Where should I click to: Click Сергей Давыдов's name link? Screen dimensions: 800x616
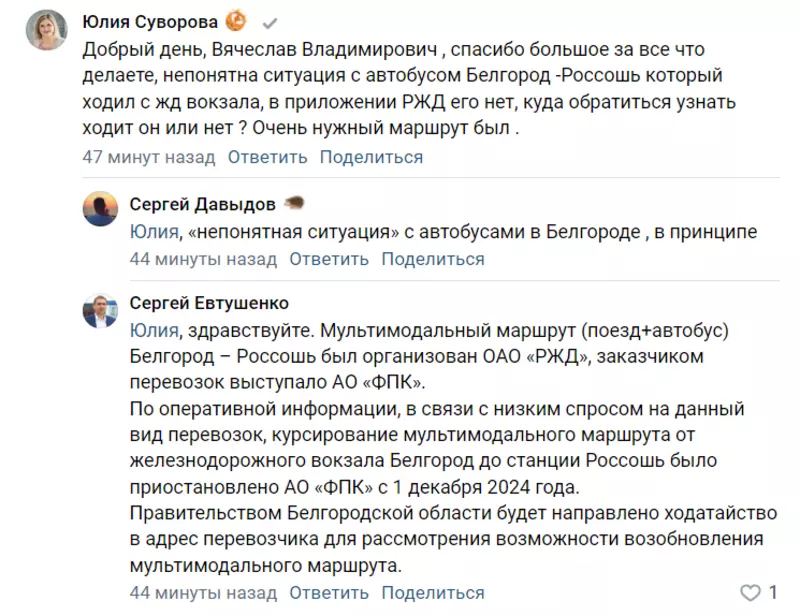pyautogui.click(x=203, y=204)
